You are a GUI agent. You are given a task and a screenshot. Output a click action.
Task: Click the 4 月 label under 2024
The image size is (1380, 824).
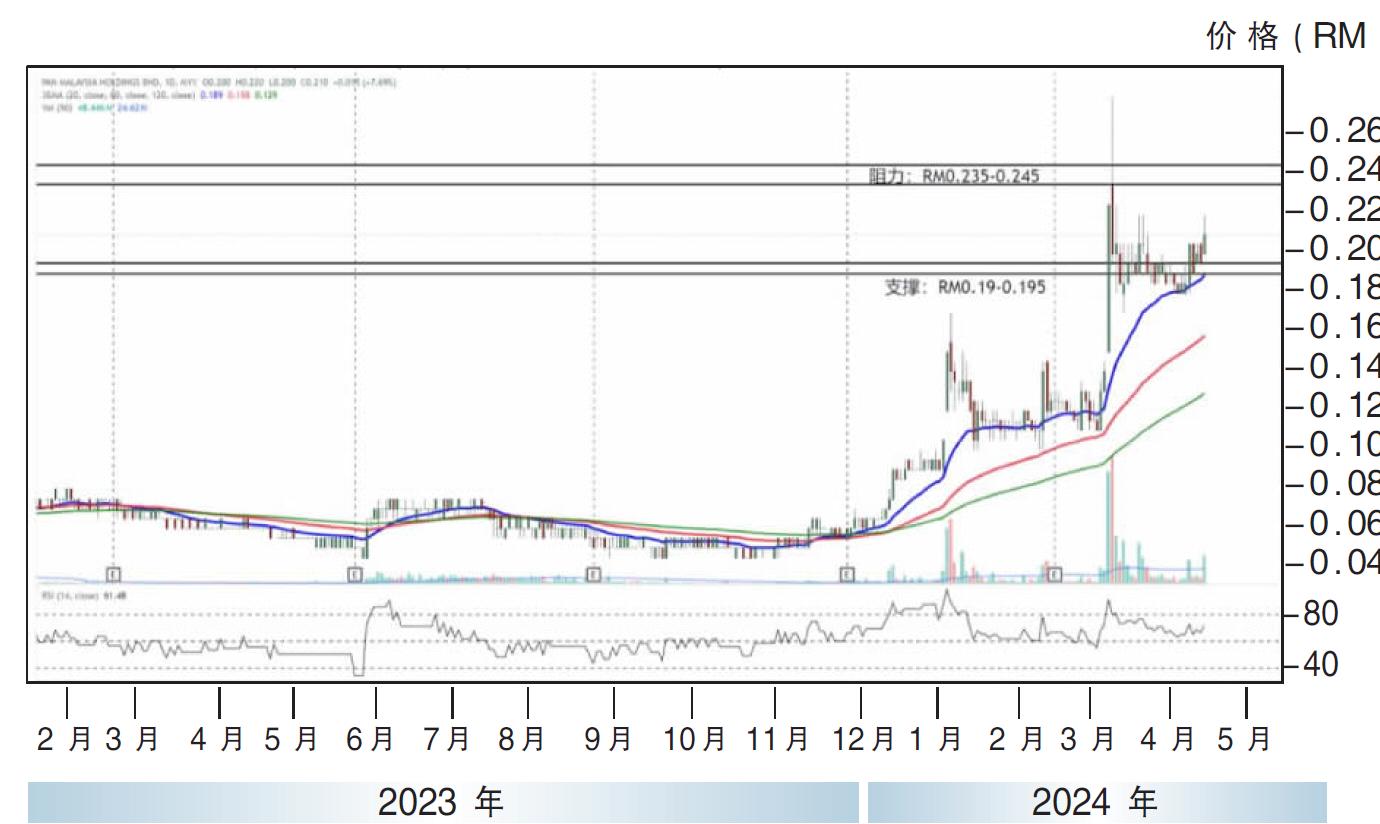[1169, 740]
